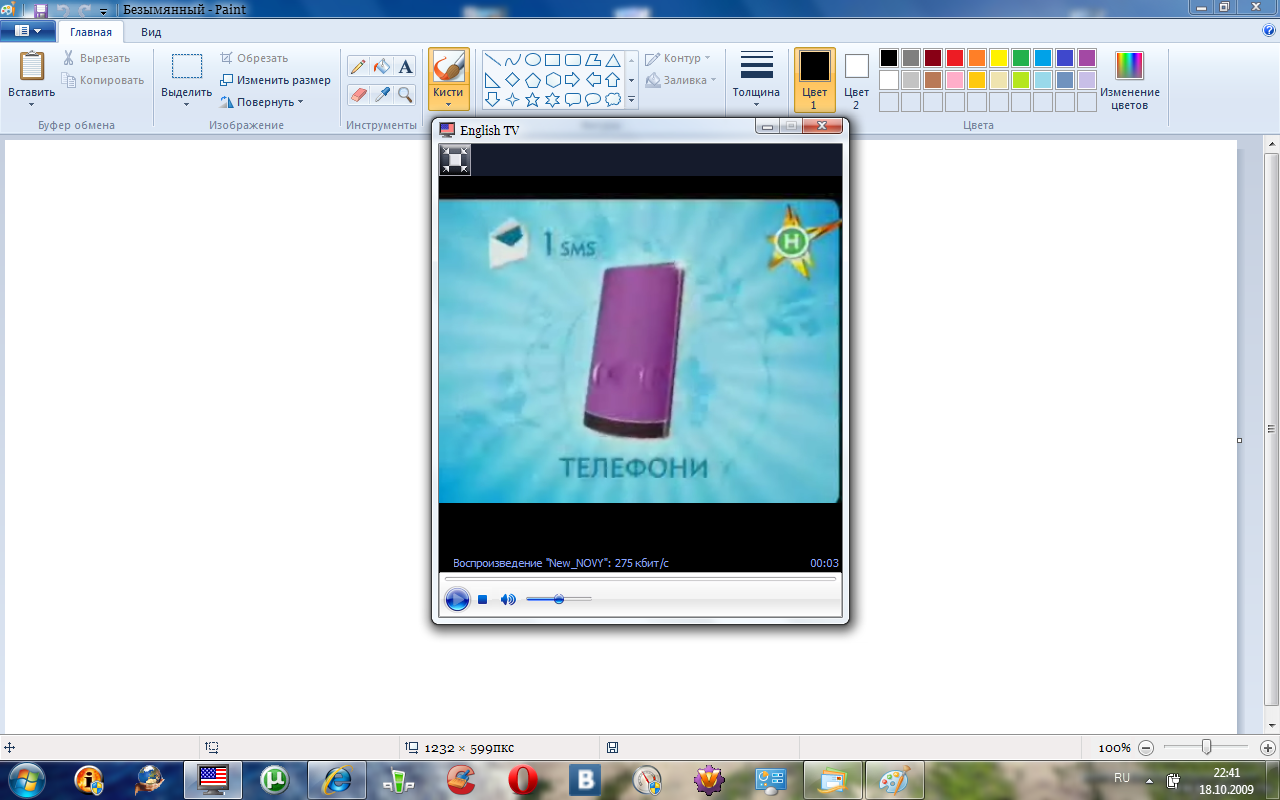Choose the oval shape

(533, 60)
